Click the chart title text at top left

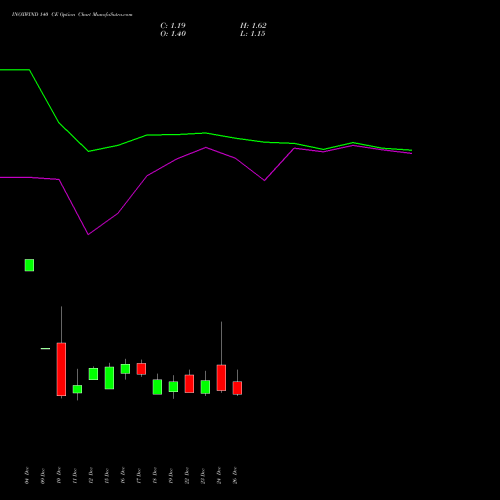[x=72, y=15]
